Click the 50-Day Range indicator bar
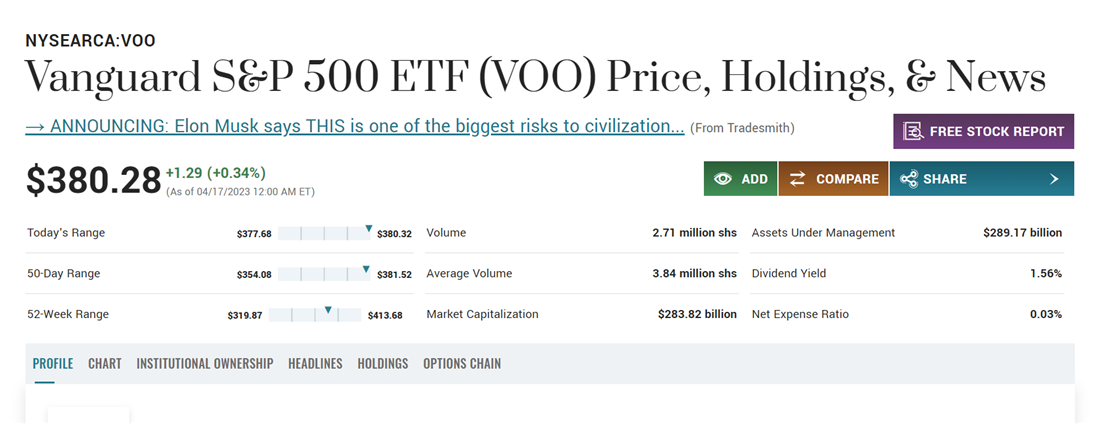The width and height of the screenshot is (1100, 424). (324, 273)
